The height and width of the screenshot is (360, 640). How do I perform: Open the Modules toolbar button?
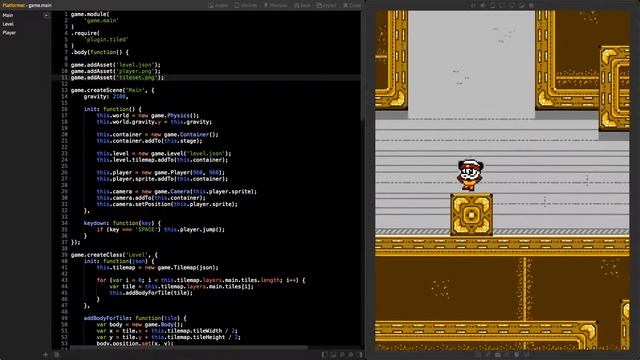coord(246,5)
